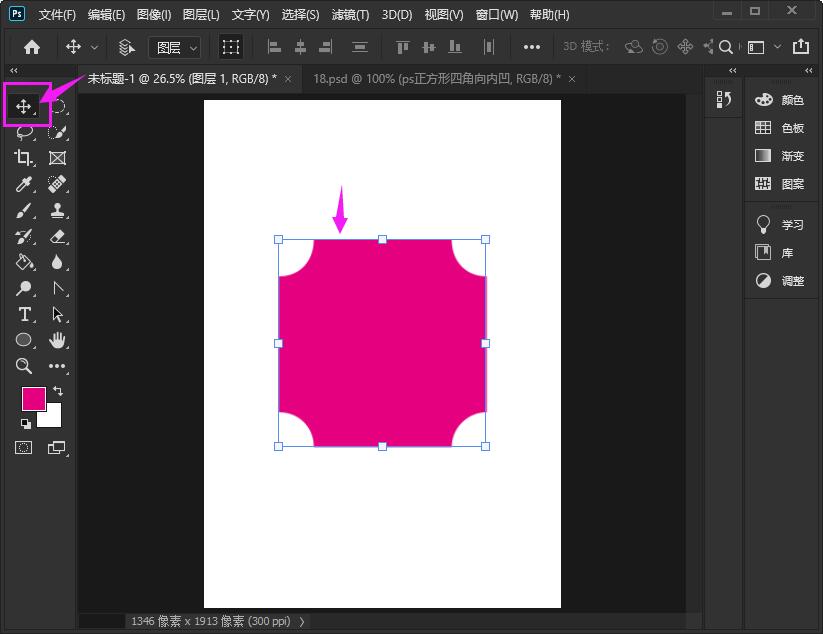
Task: Select the Quick Selection tool
Action: (57, 132)
